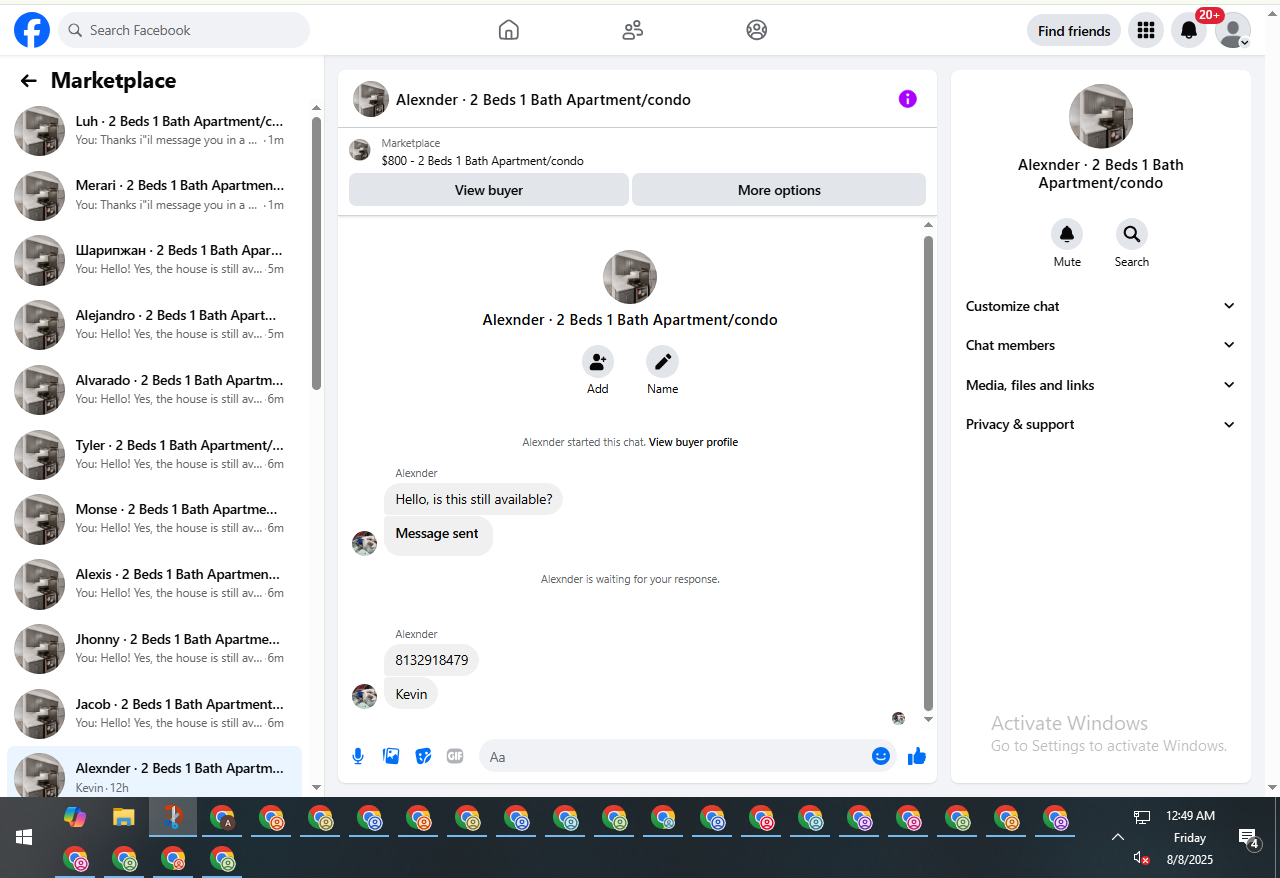Choose a sticker from sticker icon
This screenshot has width=1280, height=878.
pyautogui.click(x=423, y=756)
